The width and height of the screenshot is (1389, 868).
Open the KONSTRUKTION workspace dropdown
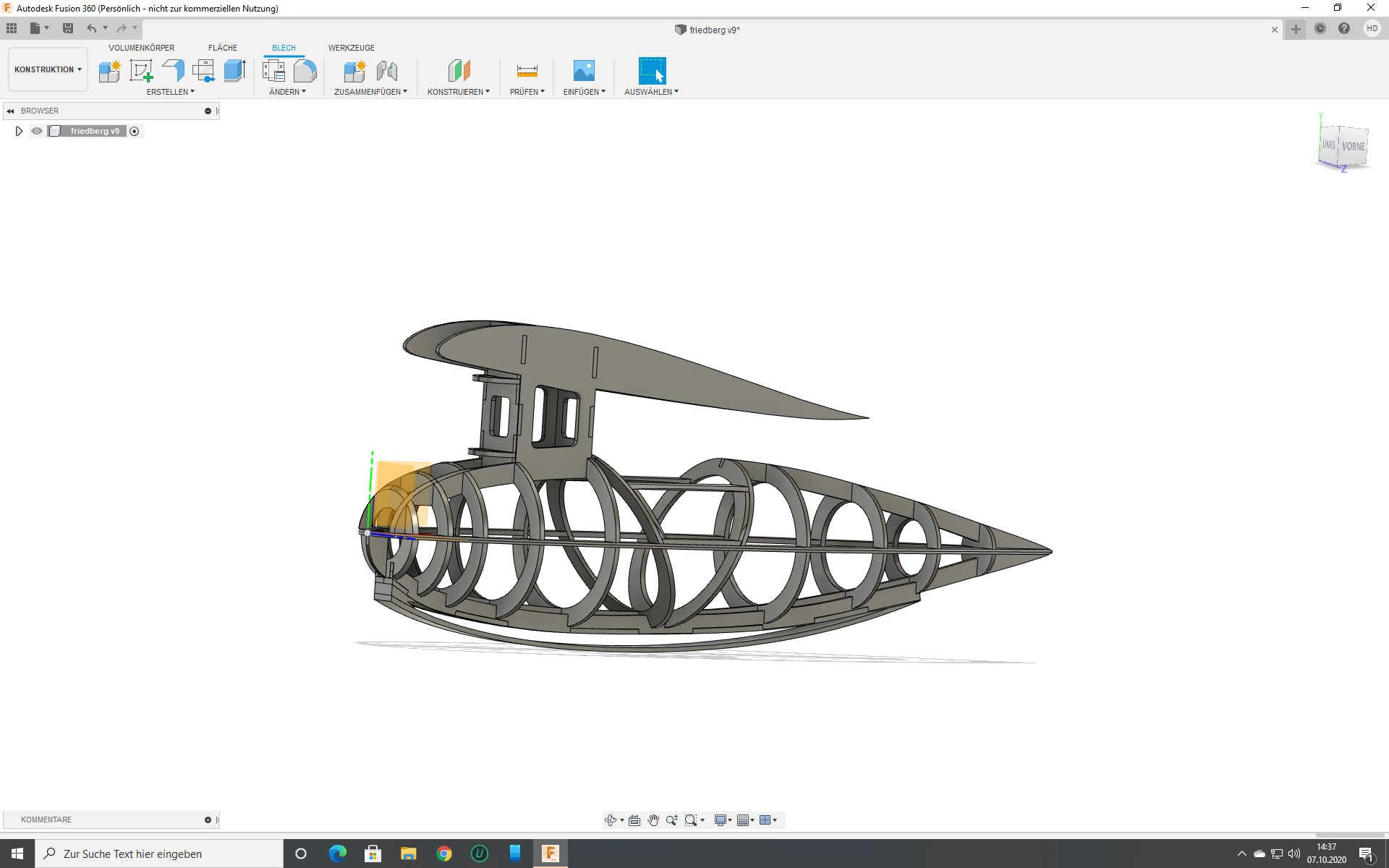pos(48,69)
